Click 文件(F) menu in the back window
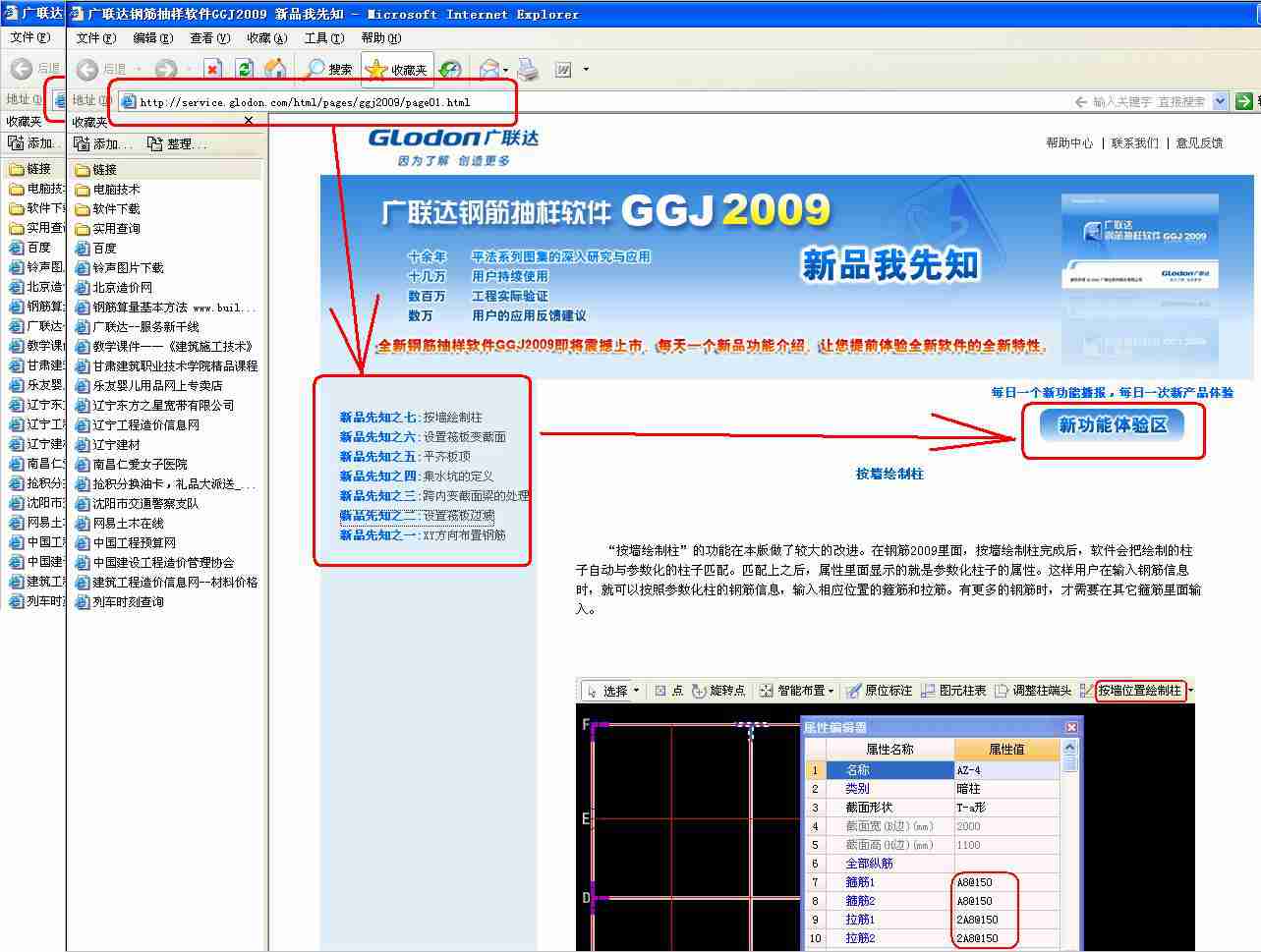 point(29,37)
